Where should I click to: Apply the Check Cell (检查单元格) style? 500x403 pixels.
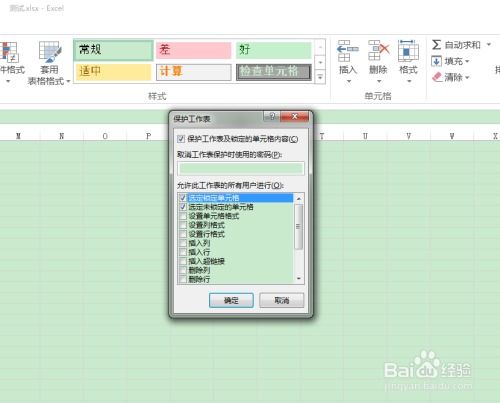click(x=274, y=72)
